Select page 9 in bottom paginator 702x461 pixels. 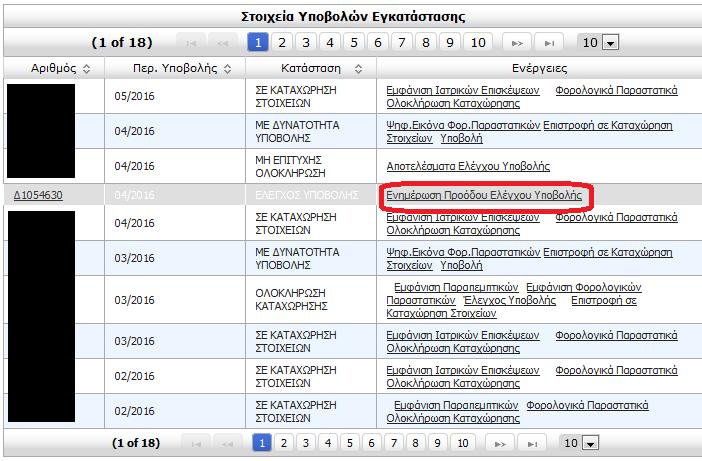[x=437, y=443]
